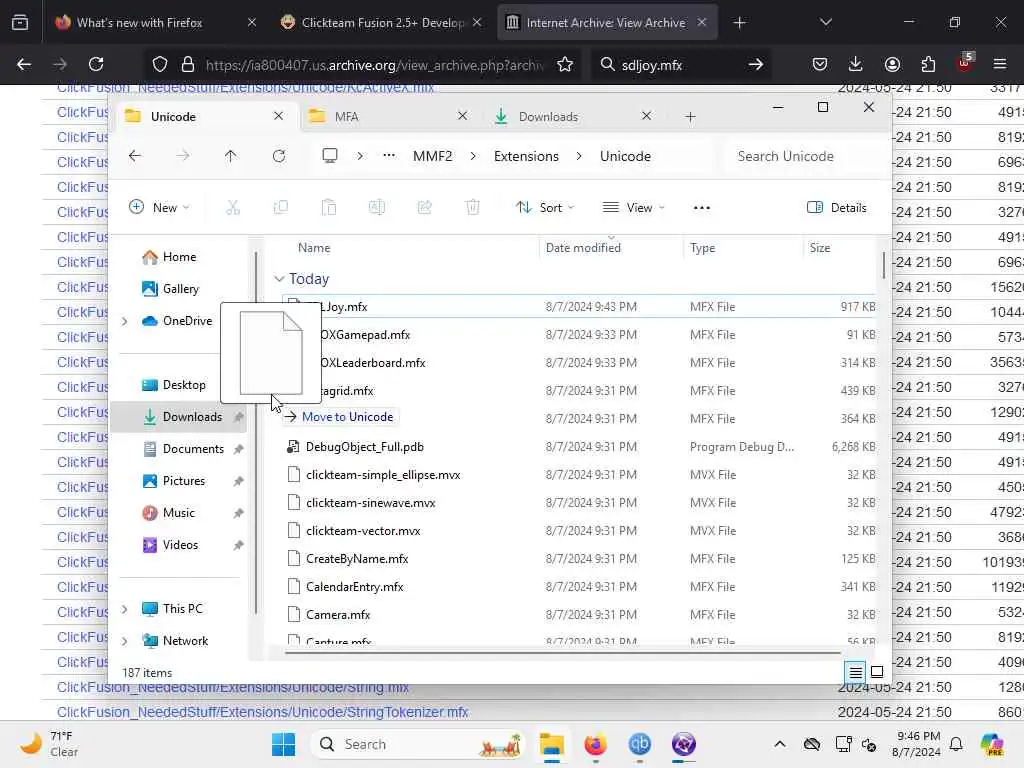Click the Cut scissors icon
The height and width of the screenshot is (768, 1024).
233,208
